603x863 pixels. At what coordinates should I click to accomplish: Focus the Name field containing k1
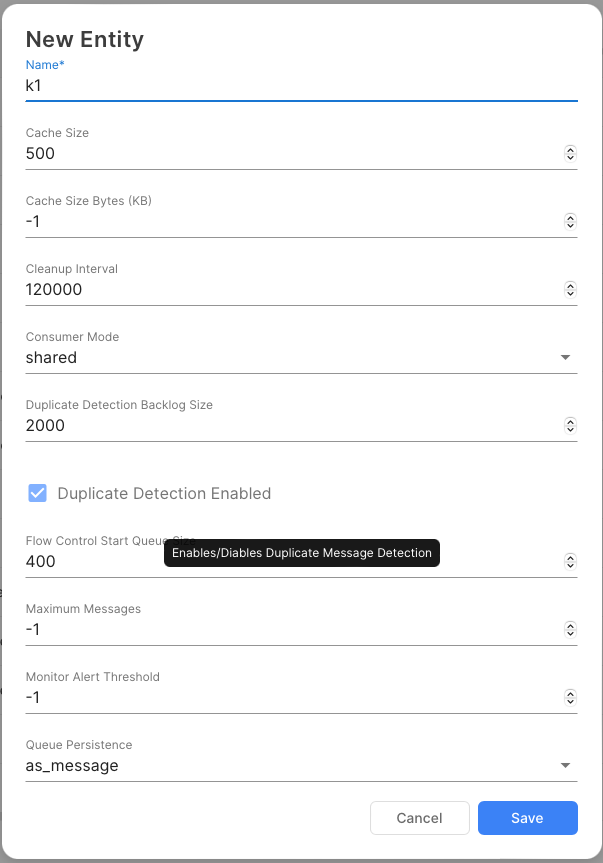(290, 86)
